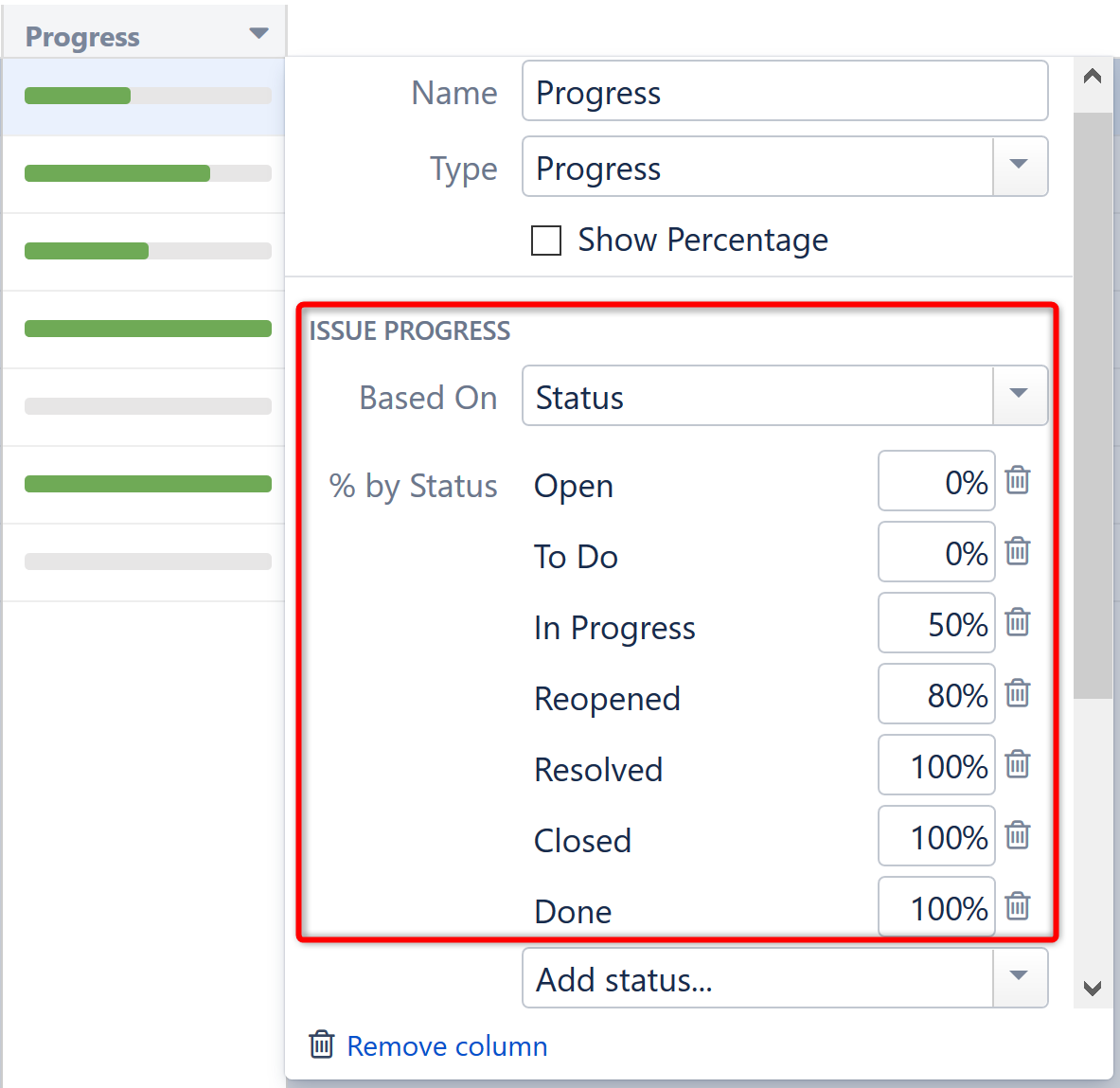The image size is (1120, 1088).
Task: Click the fully filled green progress bar
Action: pyautogui.click(x=148, y=329)
